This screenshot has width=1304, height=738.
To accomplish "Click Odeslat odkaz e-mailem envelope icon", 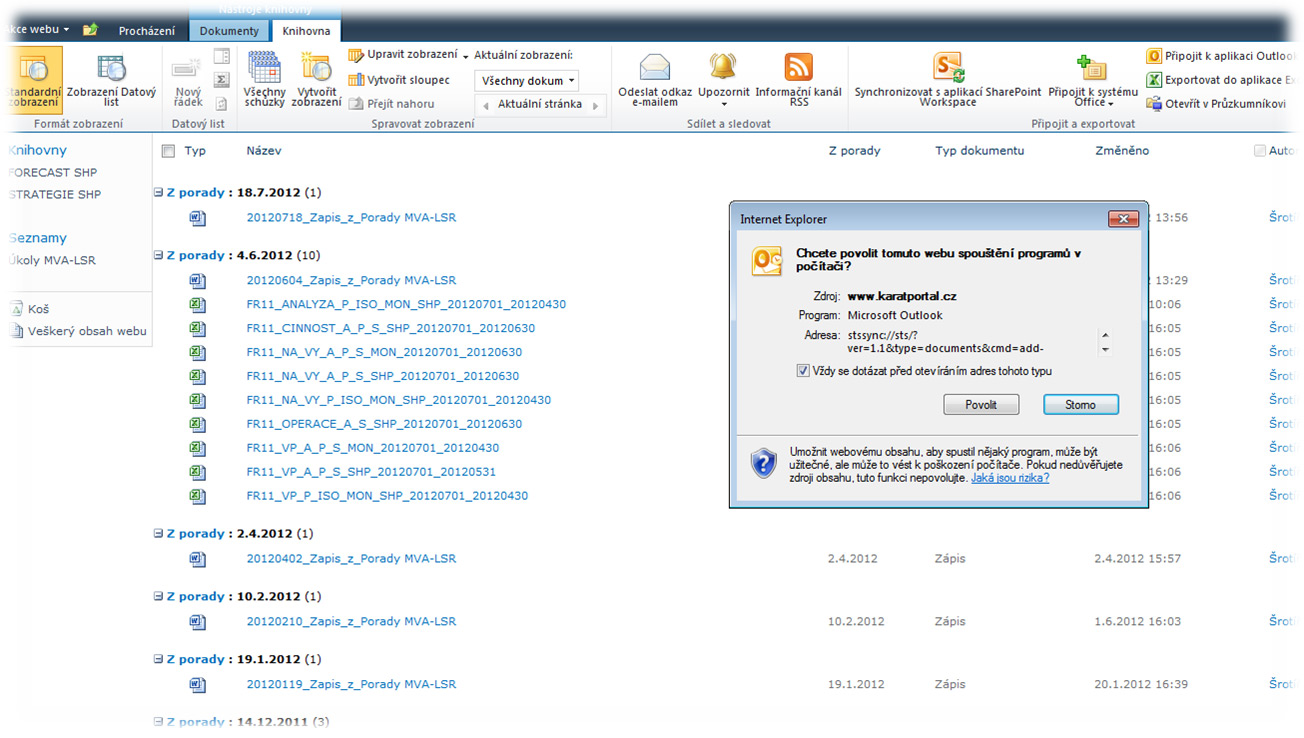I will 655,67.
